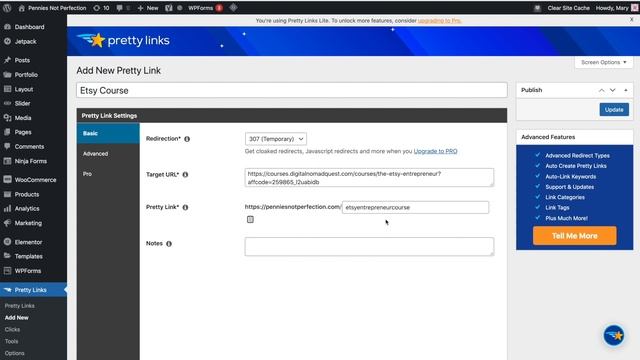Click Clear Site Cache

pos(568,8)
